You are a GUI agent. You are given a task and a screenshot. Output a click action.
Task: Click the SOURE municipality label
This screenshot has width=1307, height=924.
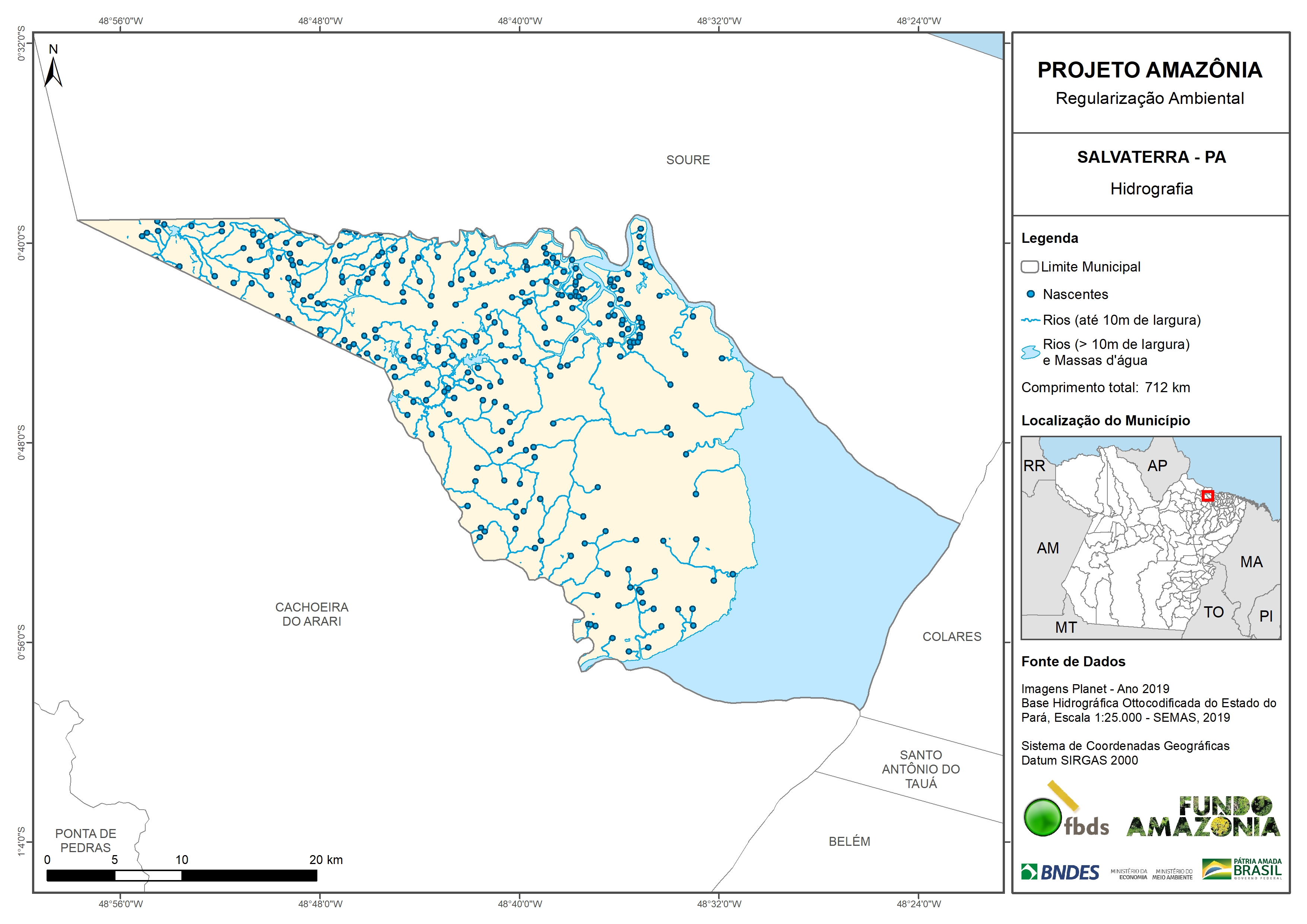(x=688, y=160)
